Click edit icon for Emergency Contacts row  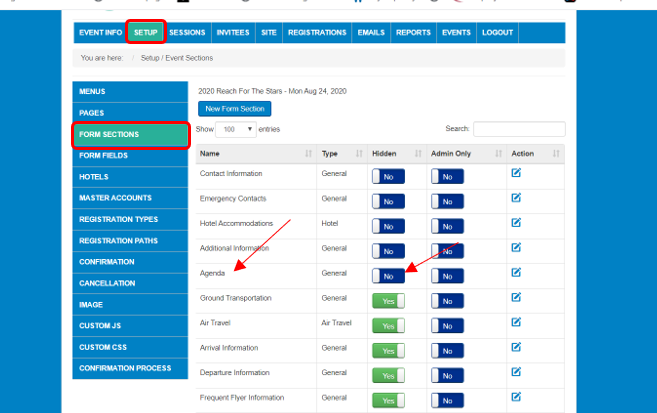point(516,198)
